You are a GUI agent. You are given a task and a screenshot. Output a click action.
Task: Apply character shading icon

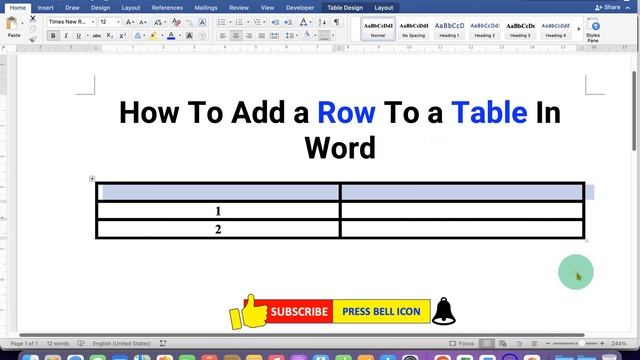point(189,36)
